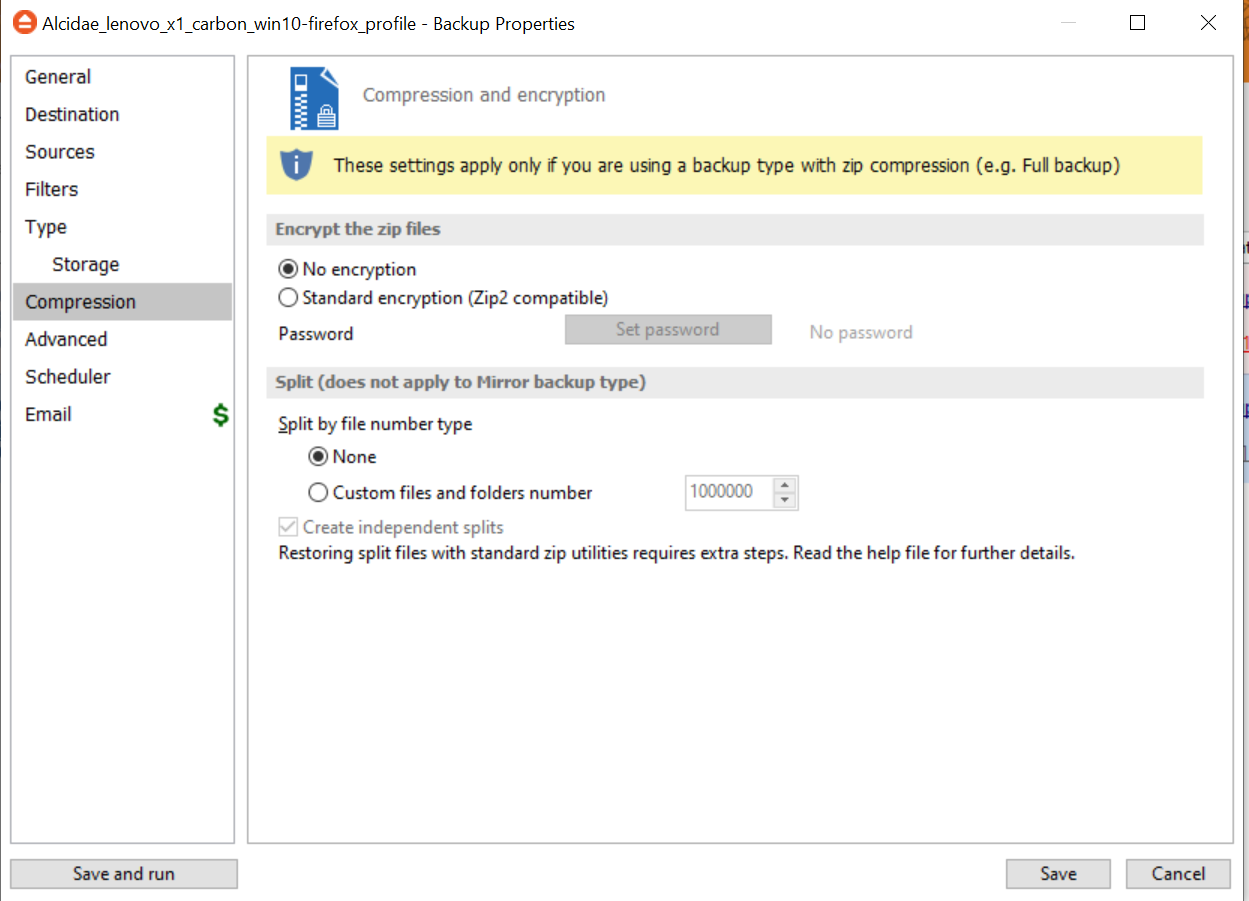Image resolution: width=1249 pixels, height=901 pixels.
Task: Select Custom files and folders number option
Action: tap(319, 493)
